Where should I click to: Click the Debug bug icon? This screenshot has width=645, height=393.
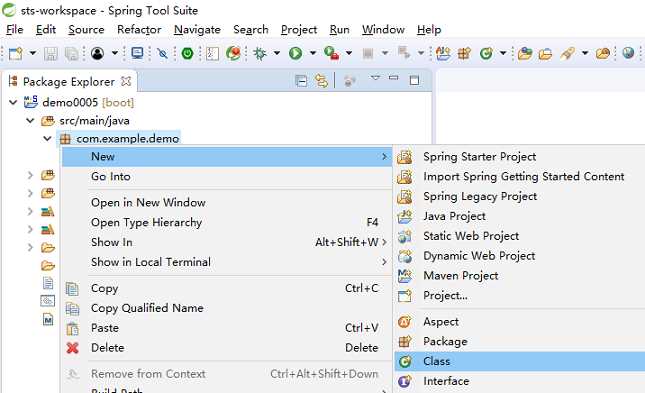click(260, 53)
